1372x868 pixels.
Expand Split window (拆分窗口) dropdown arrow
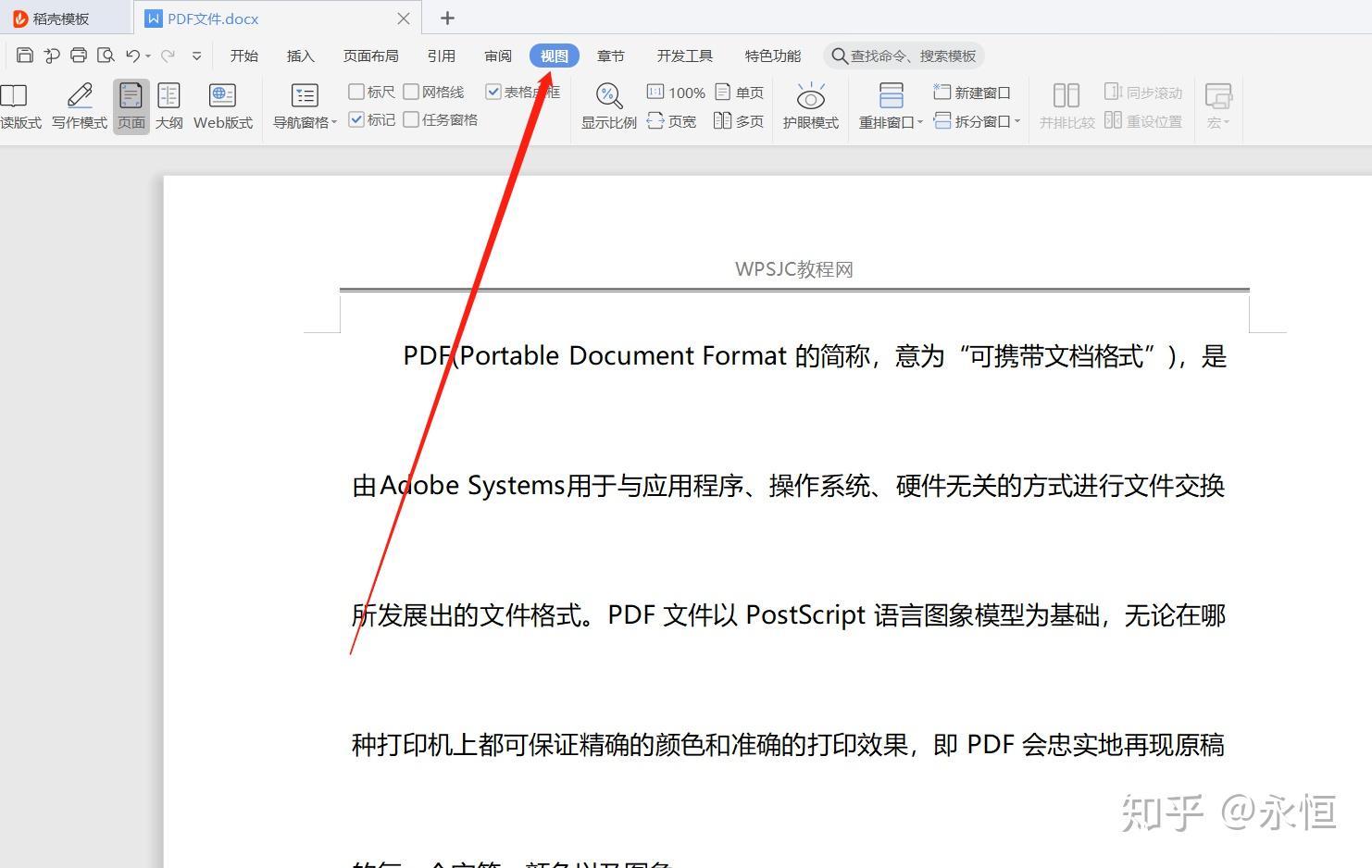[1017, 121]
